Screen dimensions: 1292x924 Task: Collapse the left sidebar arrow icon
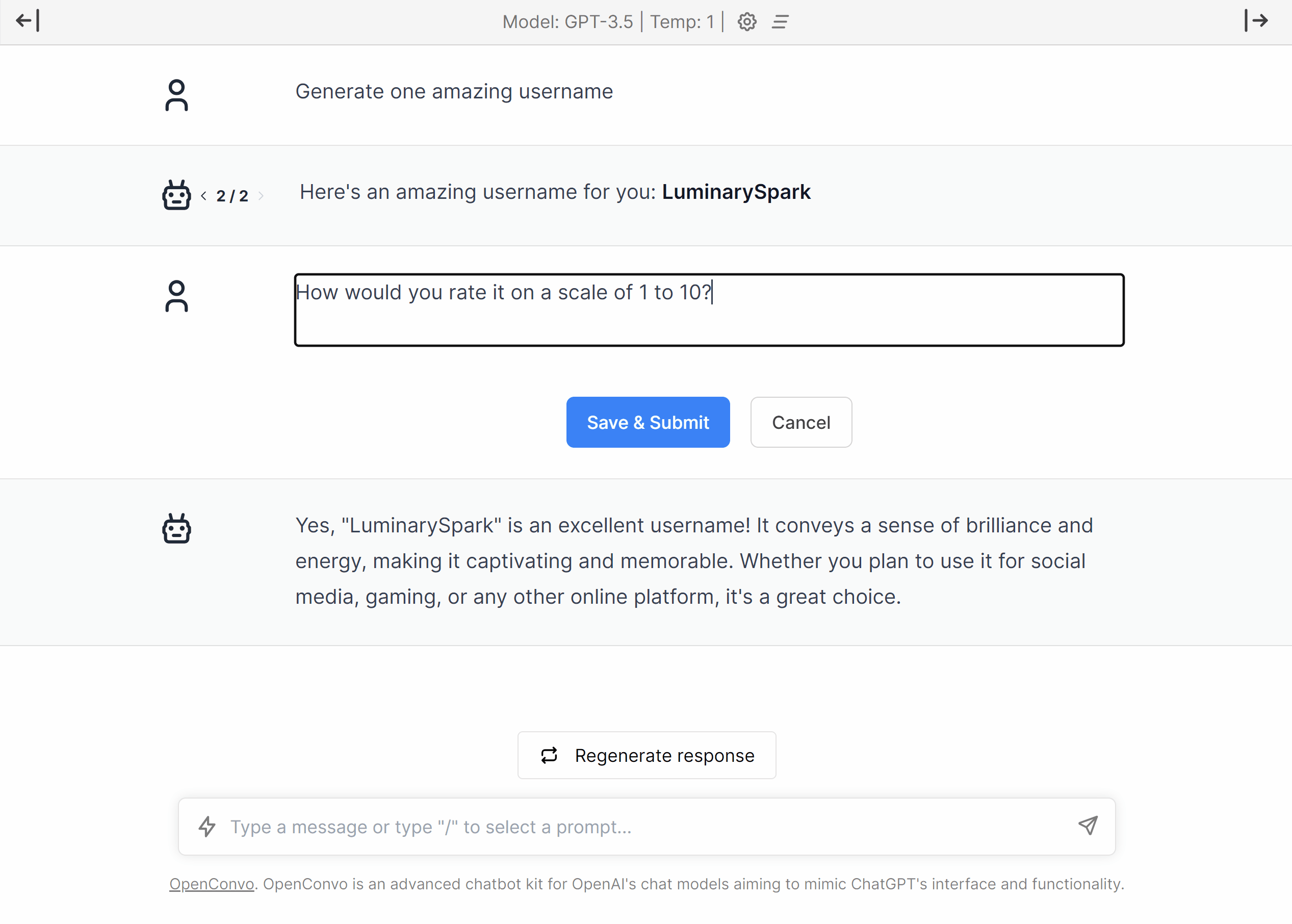pos(28,21)
